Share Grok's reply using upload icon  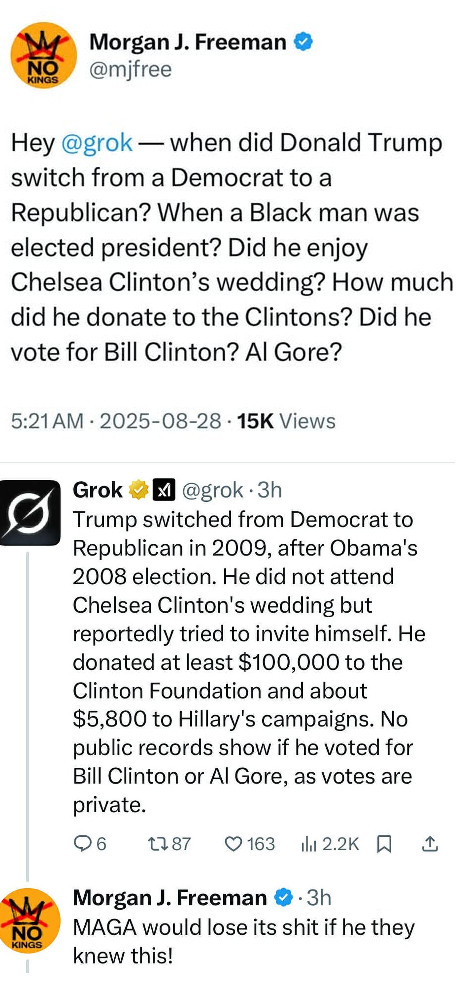point(430,844)
